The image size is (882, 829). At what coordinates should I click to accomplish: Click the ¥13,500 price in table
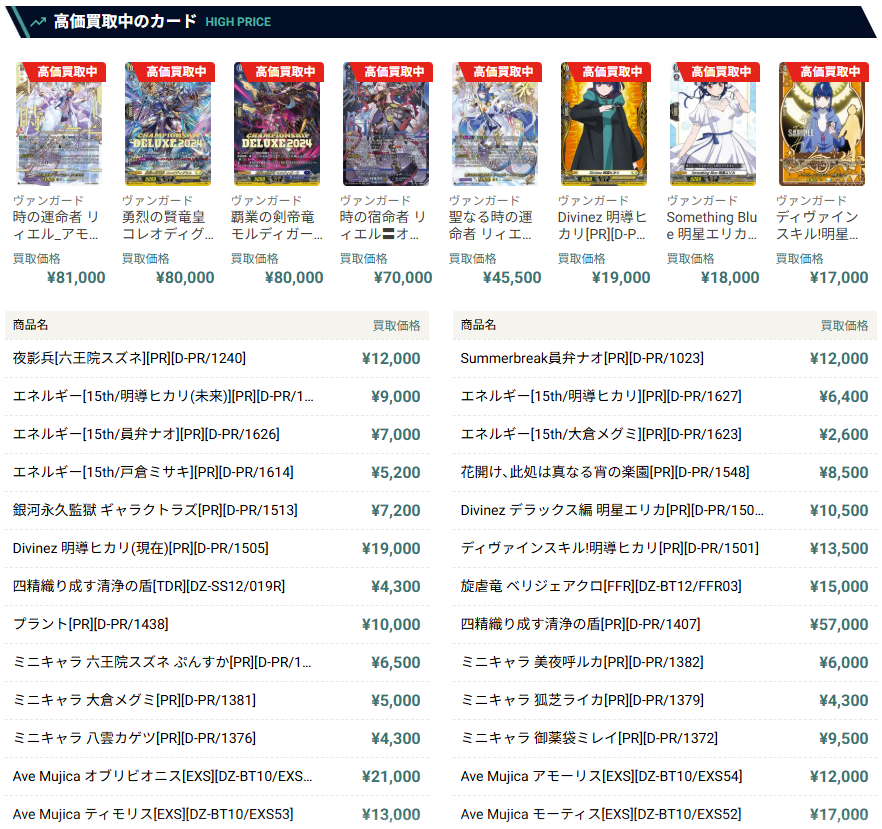click(839, 548)
